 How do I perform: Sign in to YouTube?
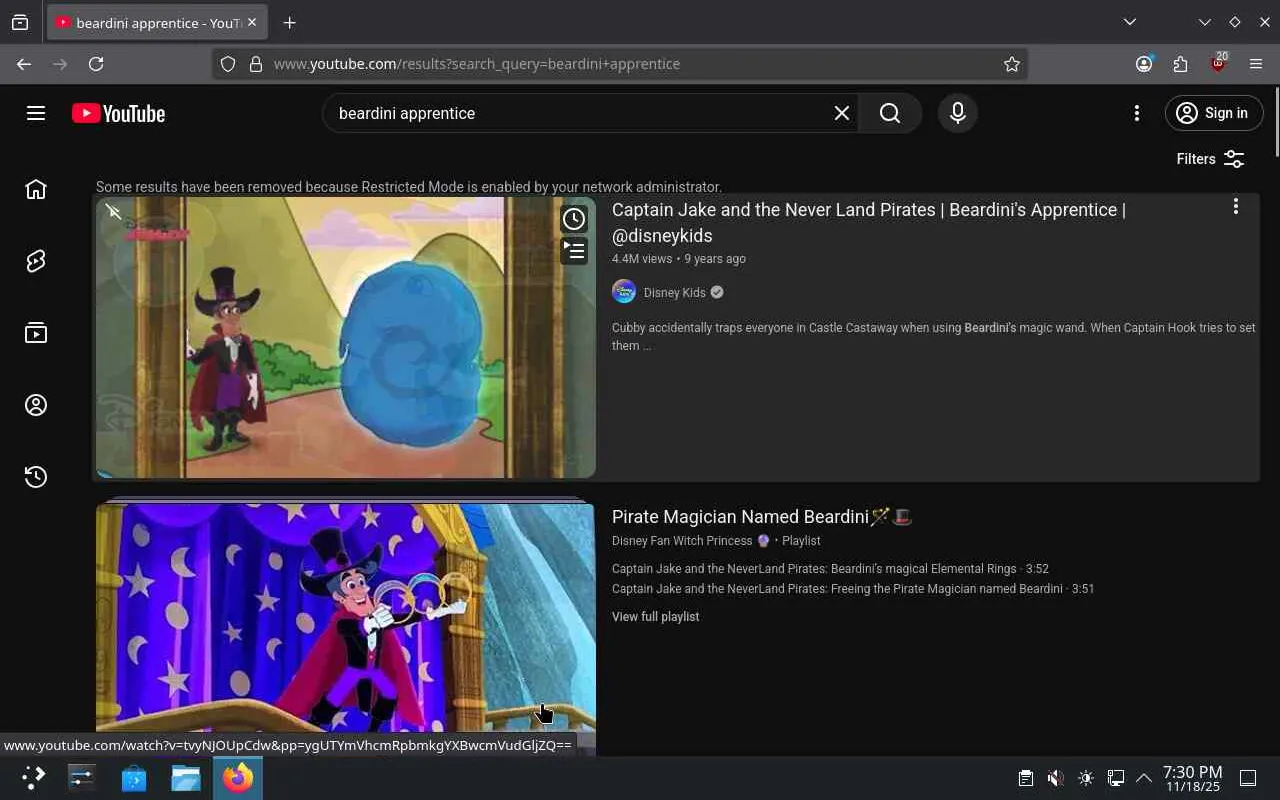1212,113
